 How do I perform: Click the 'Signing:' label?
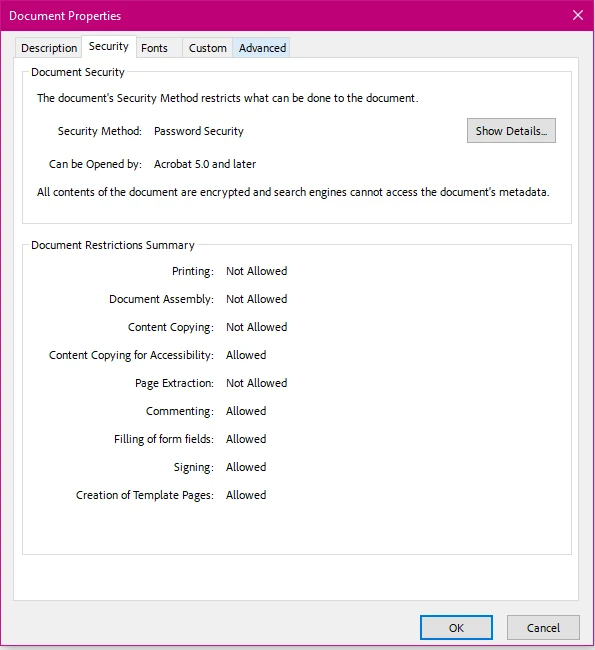point(194,467)
